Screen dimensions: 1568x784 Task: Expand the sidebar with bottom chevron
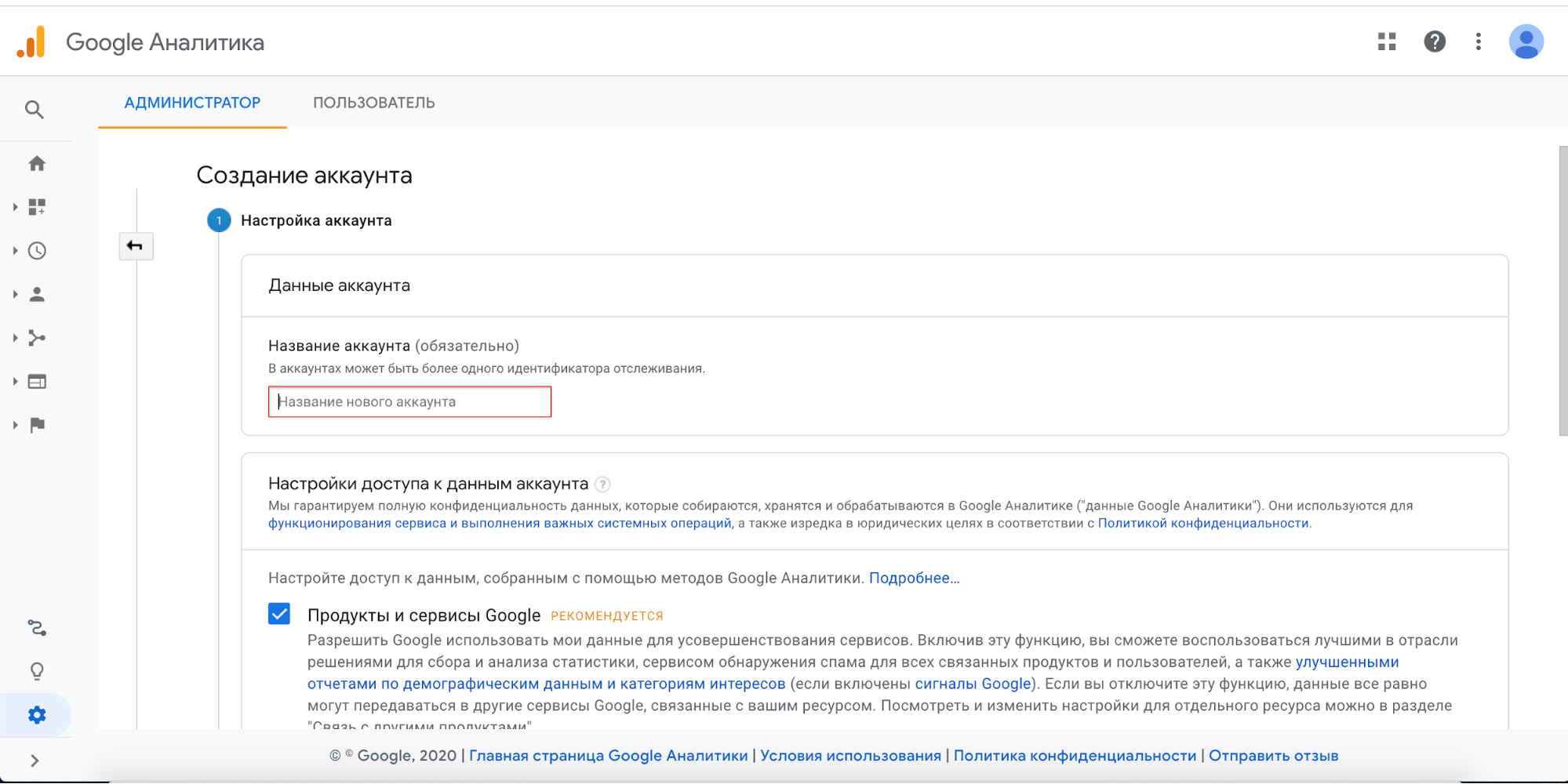tap(35, 760)
